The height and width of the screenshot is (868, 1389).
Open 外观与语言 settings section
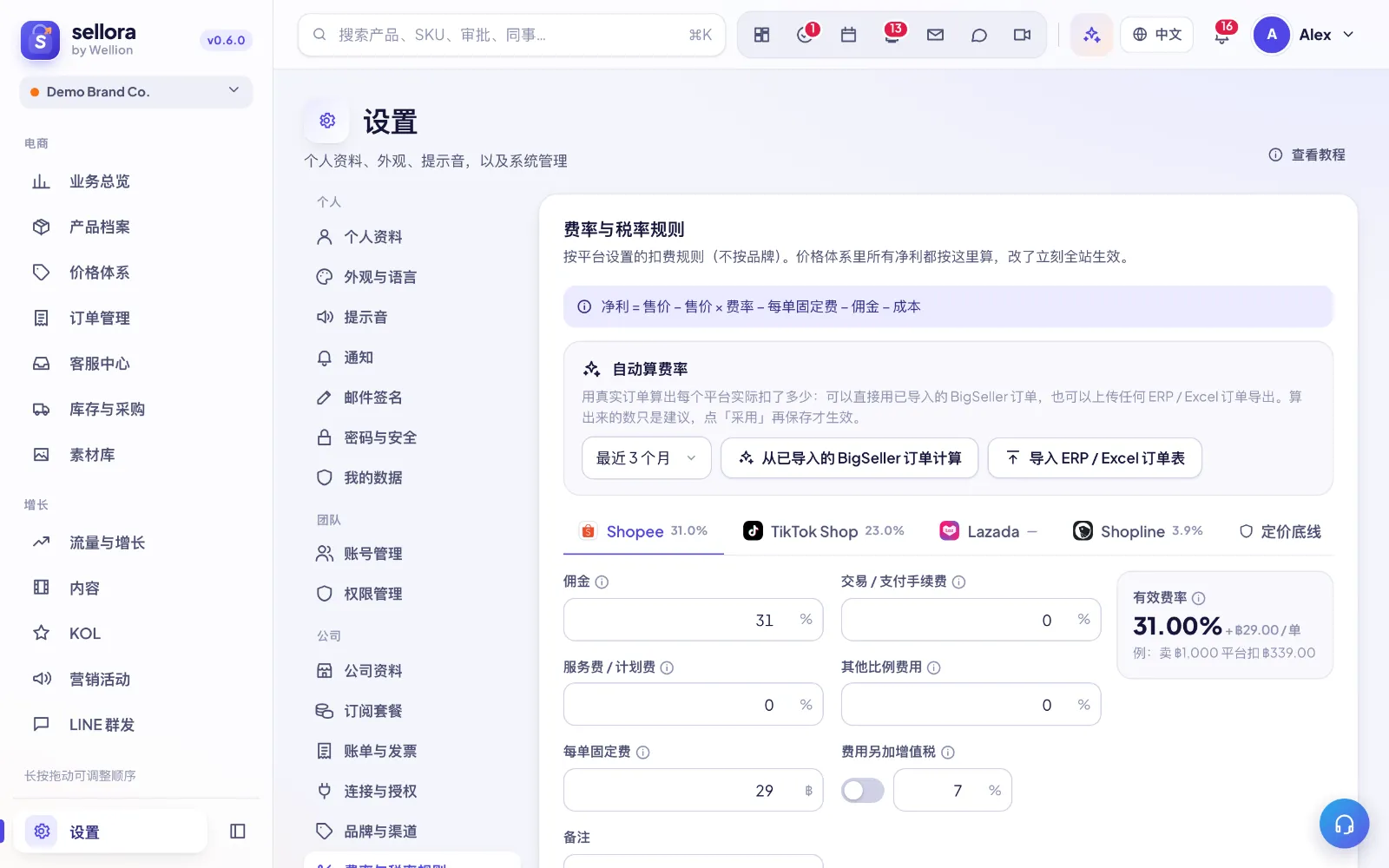pyautogui.click(x=412, y=277)
